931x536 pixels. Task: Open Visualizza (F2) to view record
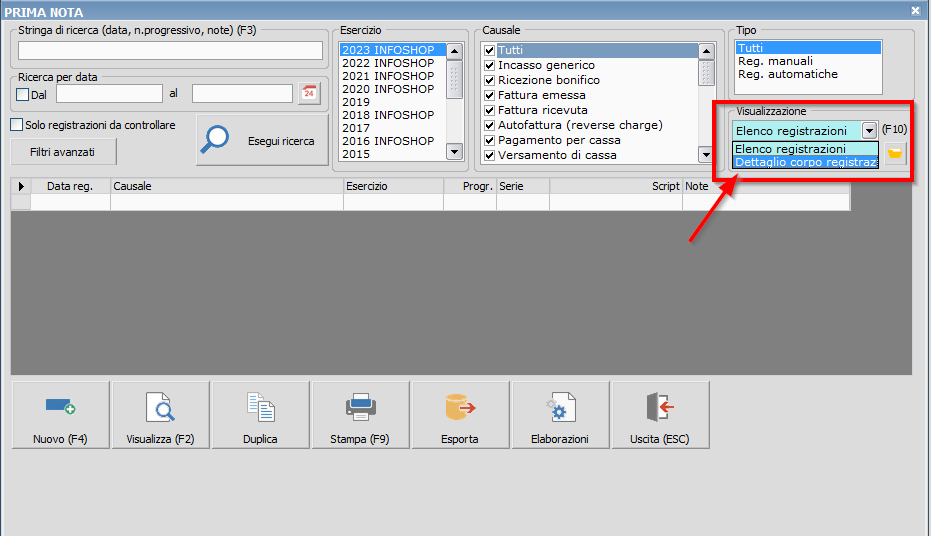click(160, 415)
